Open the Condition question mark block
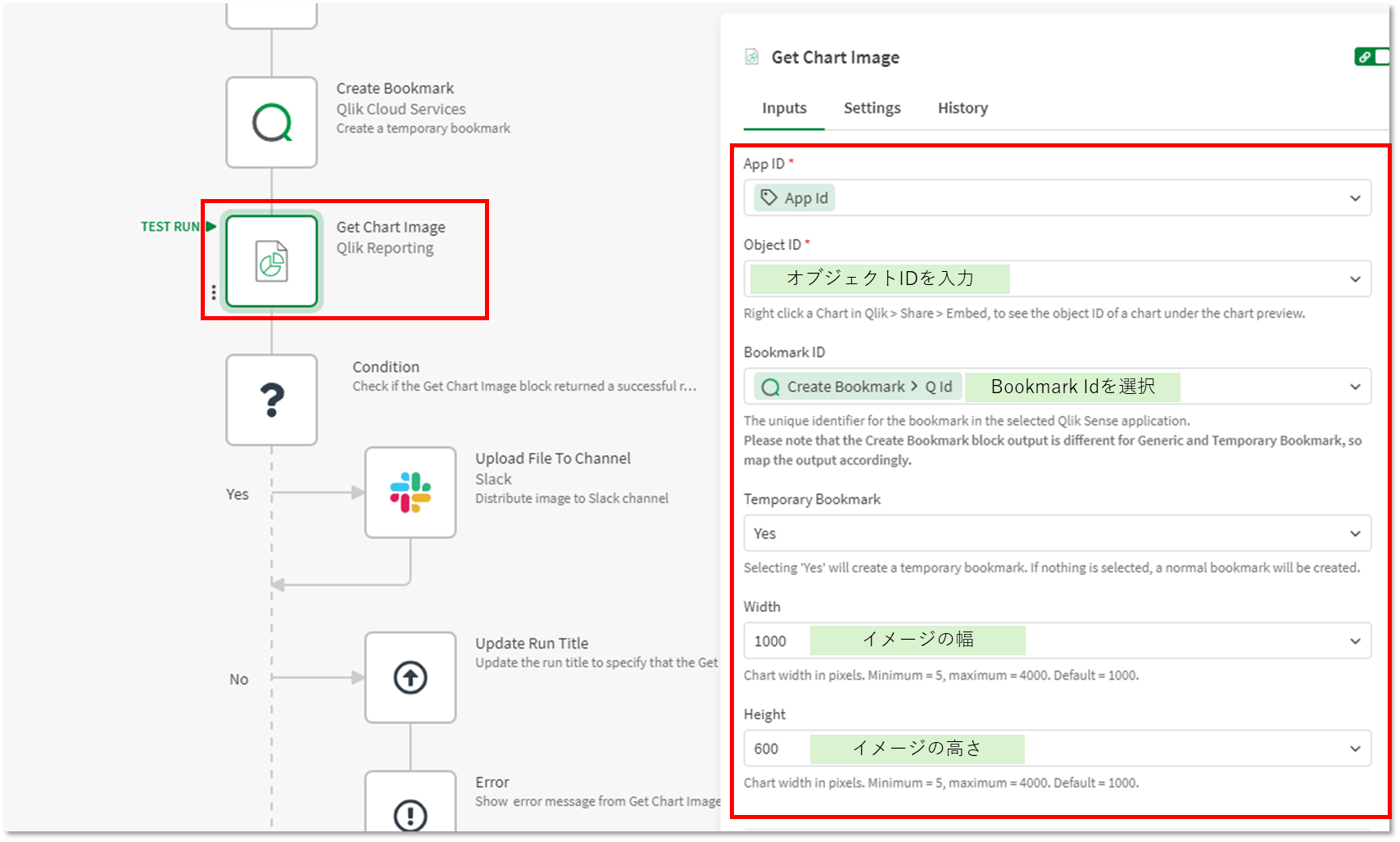The height and width of the screenshot is (842, 1400). click(271, 400)
